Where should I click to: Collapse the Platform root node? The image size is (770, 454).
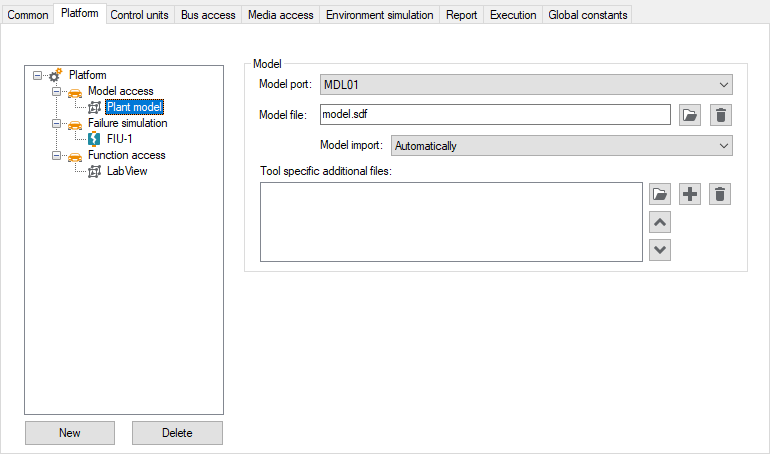coord(37,75)
